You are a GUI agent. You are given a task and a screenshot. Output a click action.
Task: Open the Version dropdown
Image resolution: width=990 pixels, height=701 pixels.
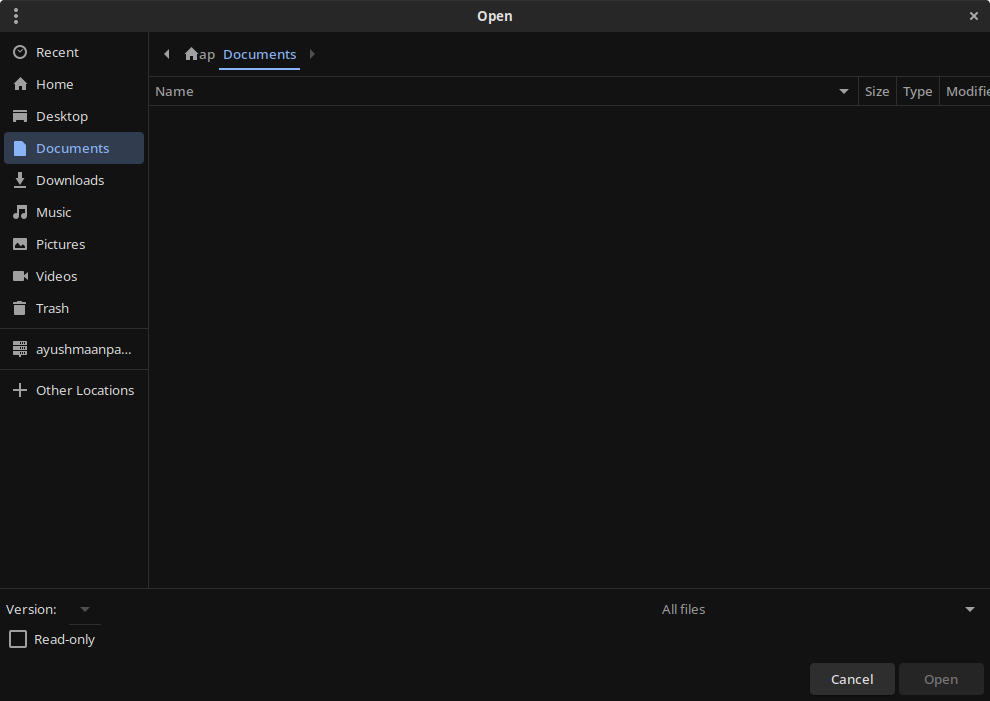tap(85, 609)
